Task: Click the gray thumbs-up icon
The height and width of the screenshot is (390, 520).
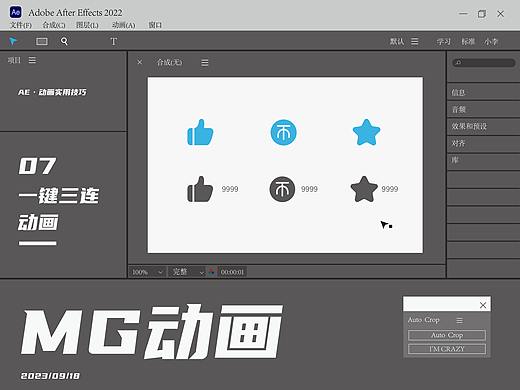Action: [x=200, y=189]
